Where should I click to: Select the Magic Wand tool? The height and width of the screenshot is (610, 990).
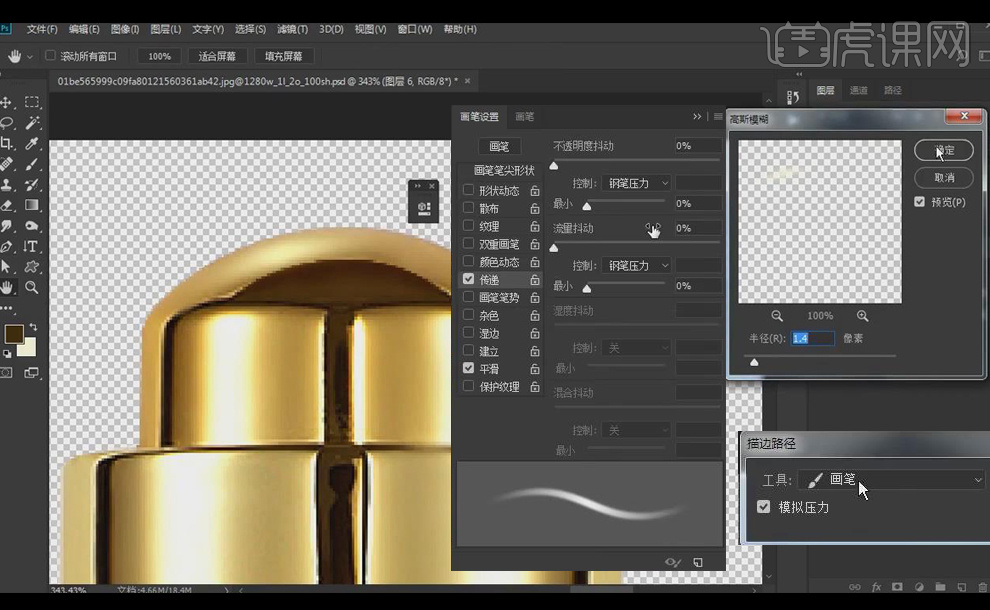pos(32,123)
